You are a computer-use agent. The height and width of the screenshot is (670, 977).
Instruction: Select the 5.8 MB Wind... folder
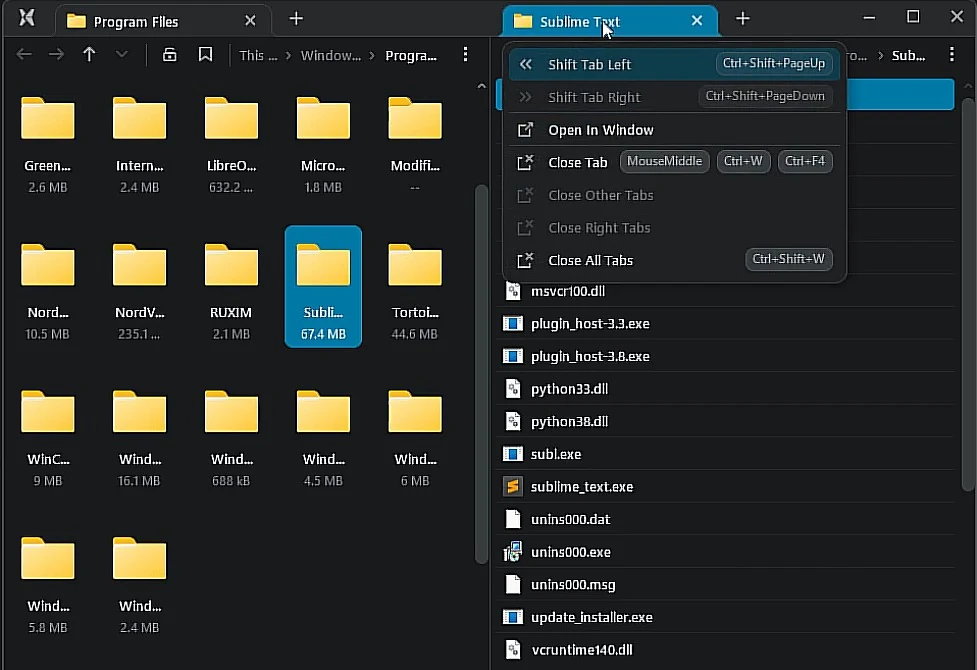click(x=47, y=581)
